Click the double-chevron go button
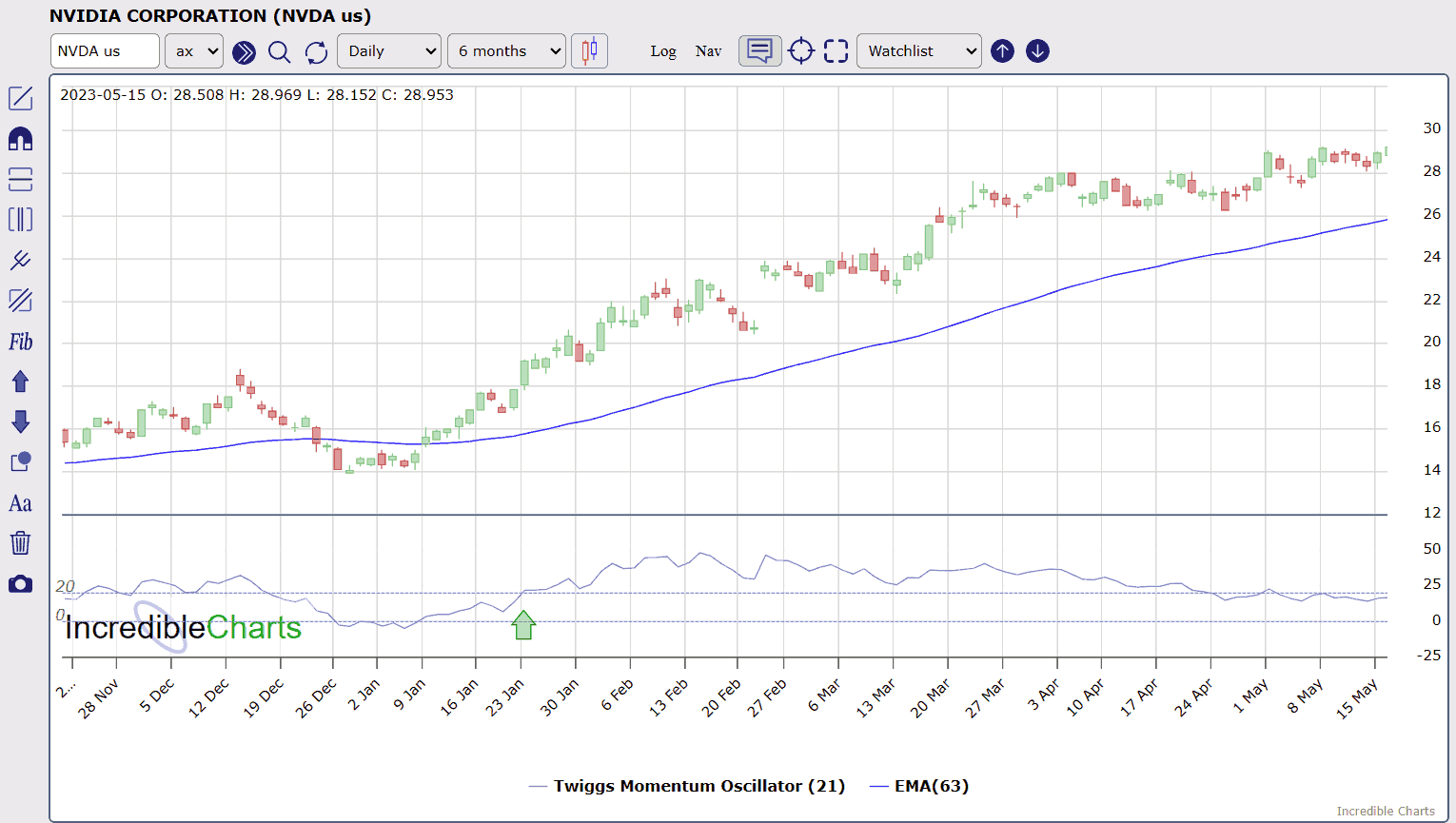Screen dimensions: 1456x823 tap(244, 51)
